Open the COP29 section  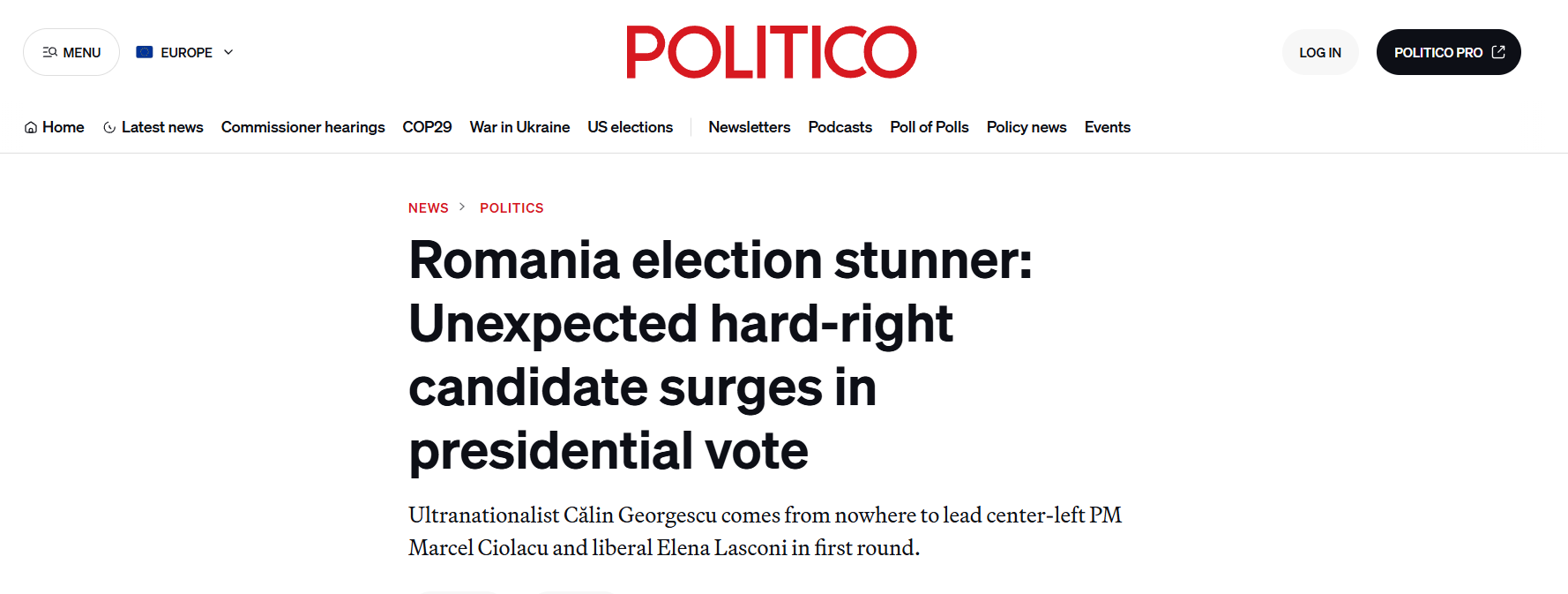427,127
